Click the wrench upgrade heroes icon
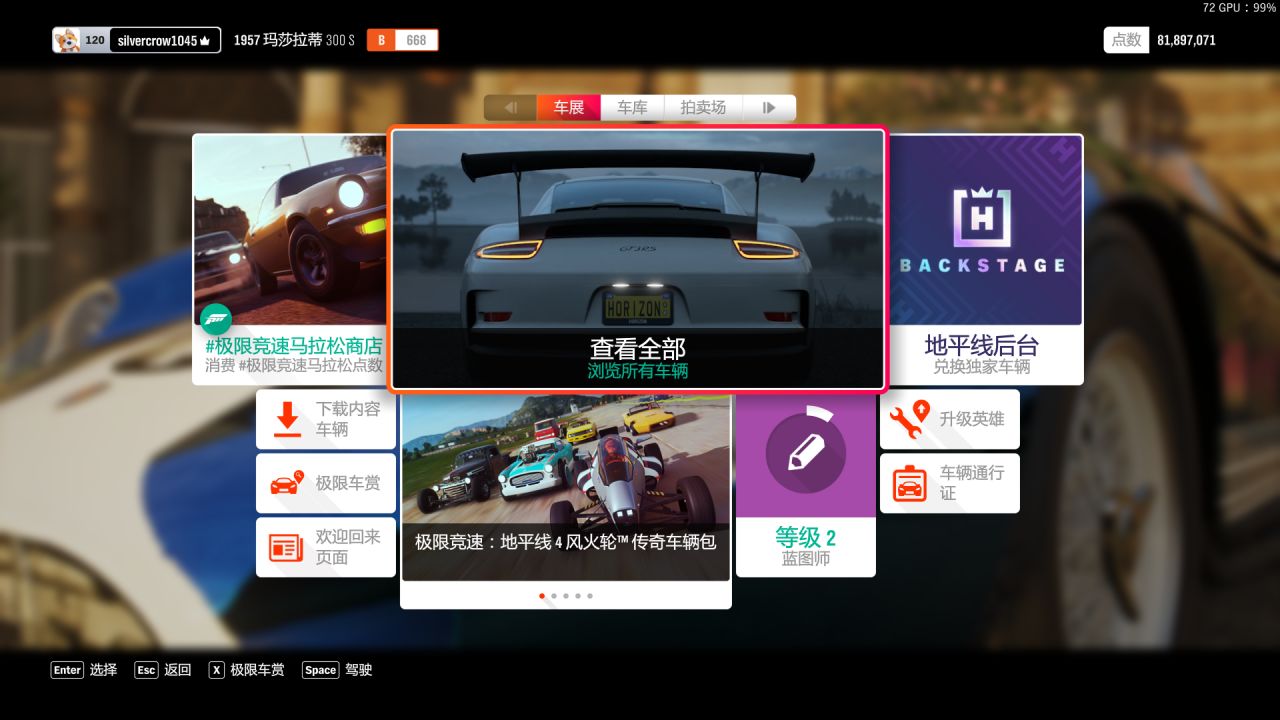Screen dimensions: 1280x720 (x=909, y=420)
